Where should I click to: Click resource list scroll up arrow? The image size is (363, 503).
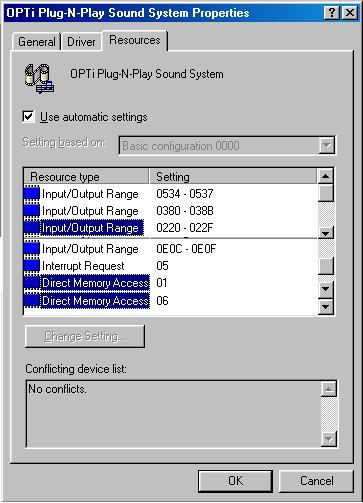[326, 176]
